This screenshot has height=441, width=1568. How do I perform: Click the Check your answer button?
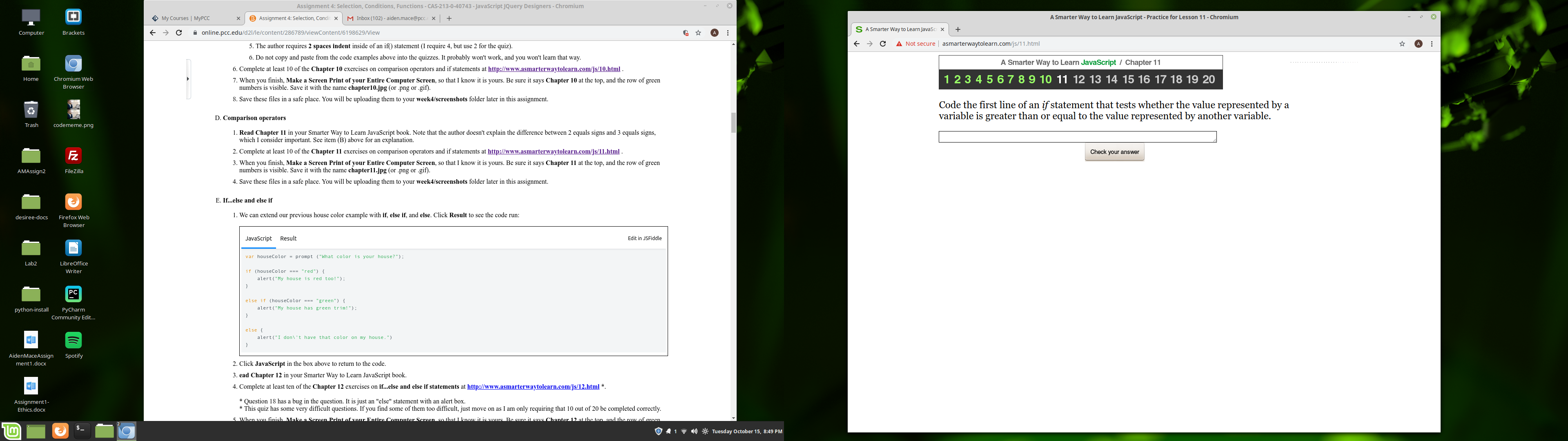(1114, 152)
